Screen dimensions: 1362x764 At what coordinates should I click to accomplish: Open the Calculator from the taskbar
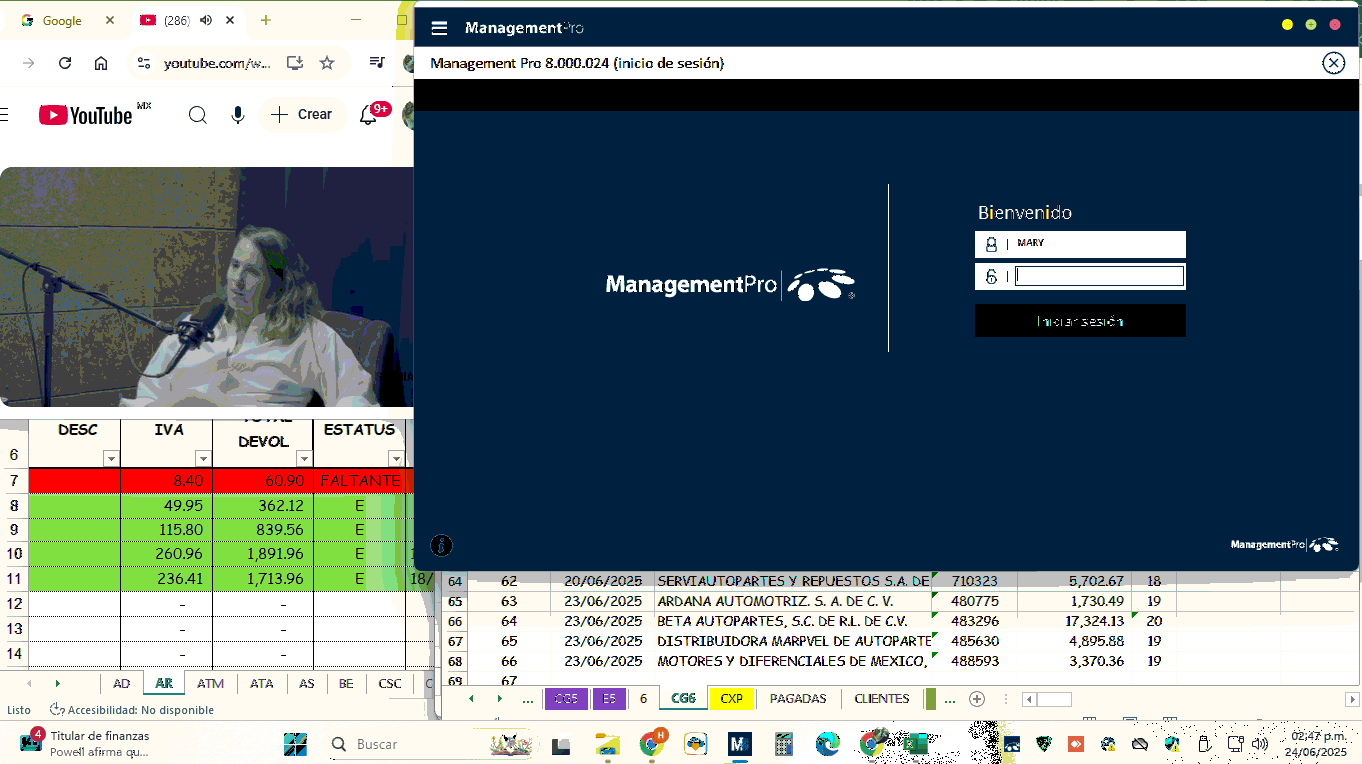[783, 744]
